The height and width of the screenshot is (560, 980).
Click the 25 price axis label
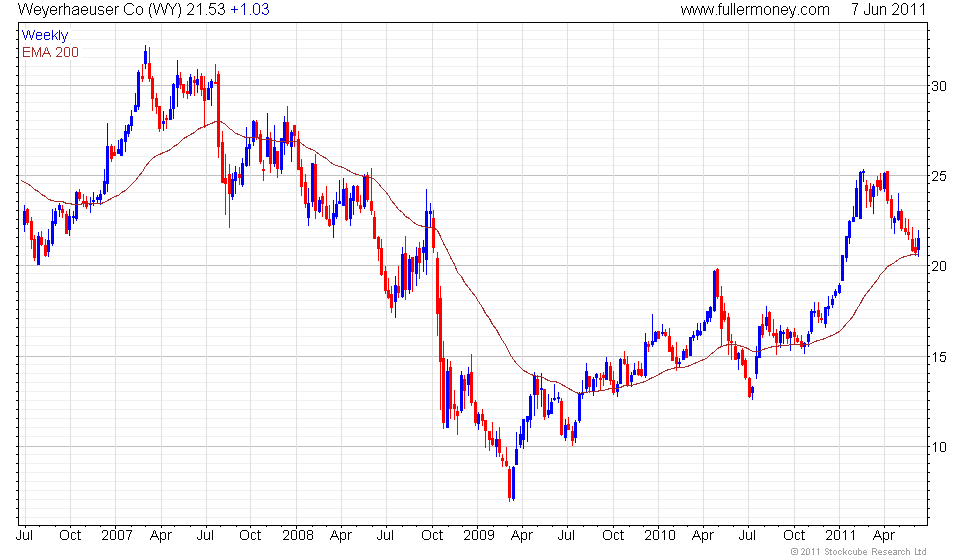tap(939, 176)
